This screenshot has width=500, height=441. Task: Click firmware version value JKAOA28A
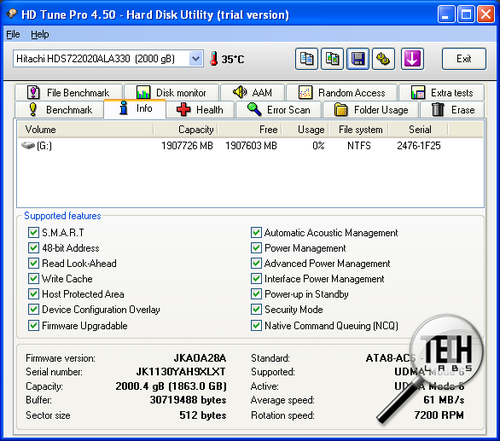[x=200, y=358]
